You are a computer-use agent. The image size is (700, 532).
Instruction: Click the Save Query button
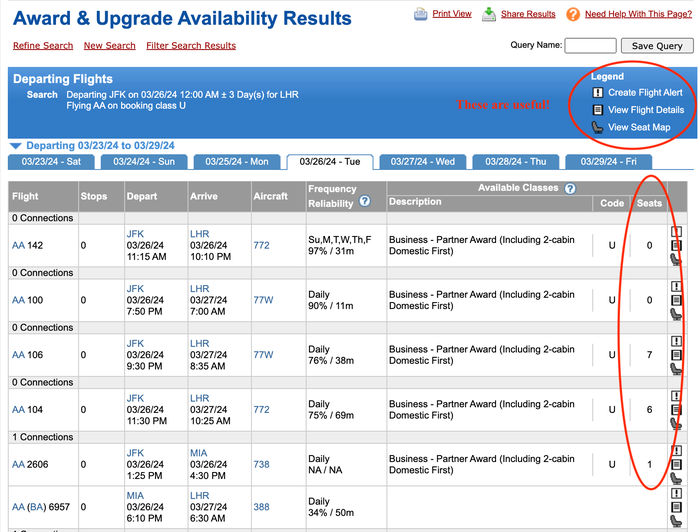click(657, 46)
